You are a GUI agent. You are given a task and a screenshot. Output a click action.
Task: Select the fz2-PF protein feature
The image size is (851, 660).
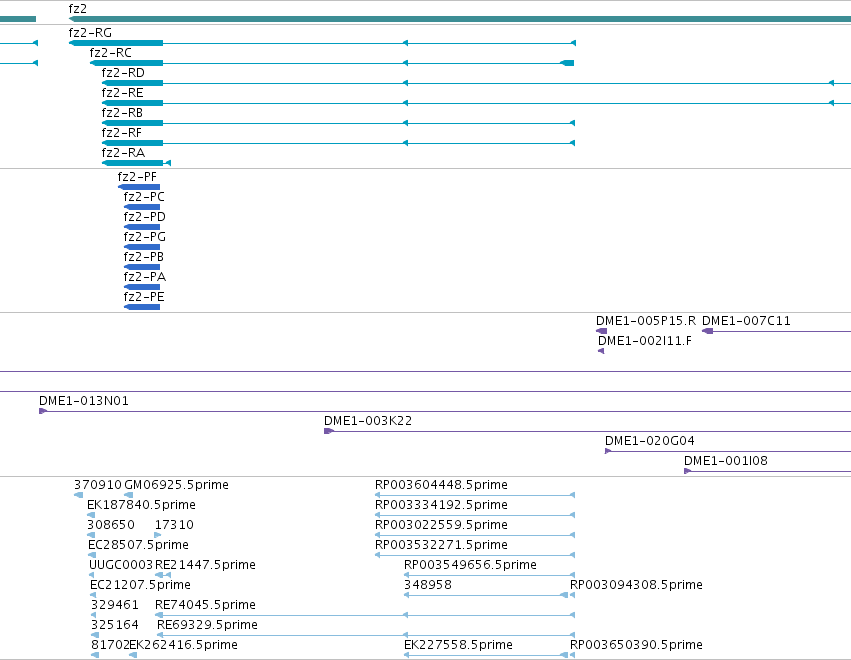(x=139, y=187)
